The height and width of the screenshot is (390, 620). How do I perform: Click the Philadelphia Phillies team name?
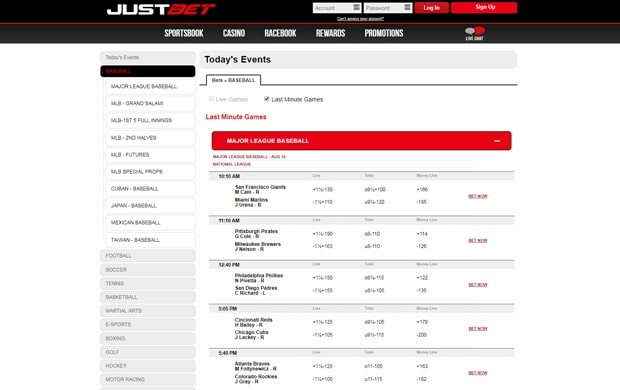click(259, 276)
